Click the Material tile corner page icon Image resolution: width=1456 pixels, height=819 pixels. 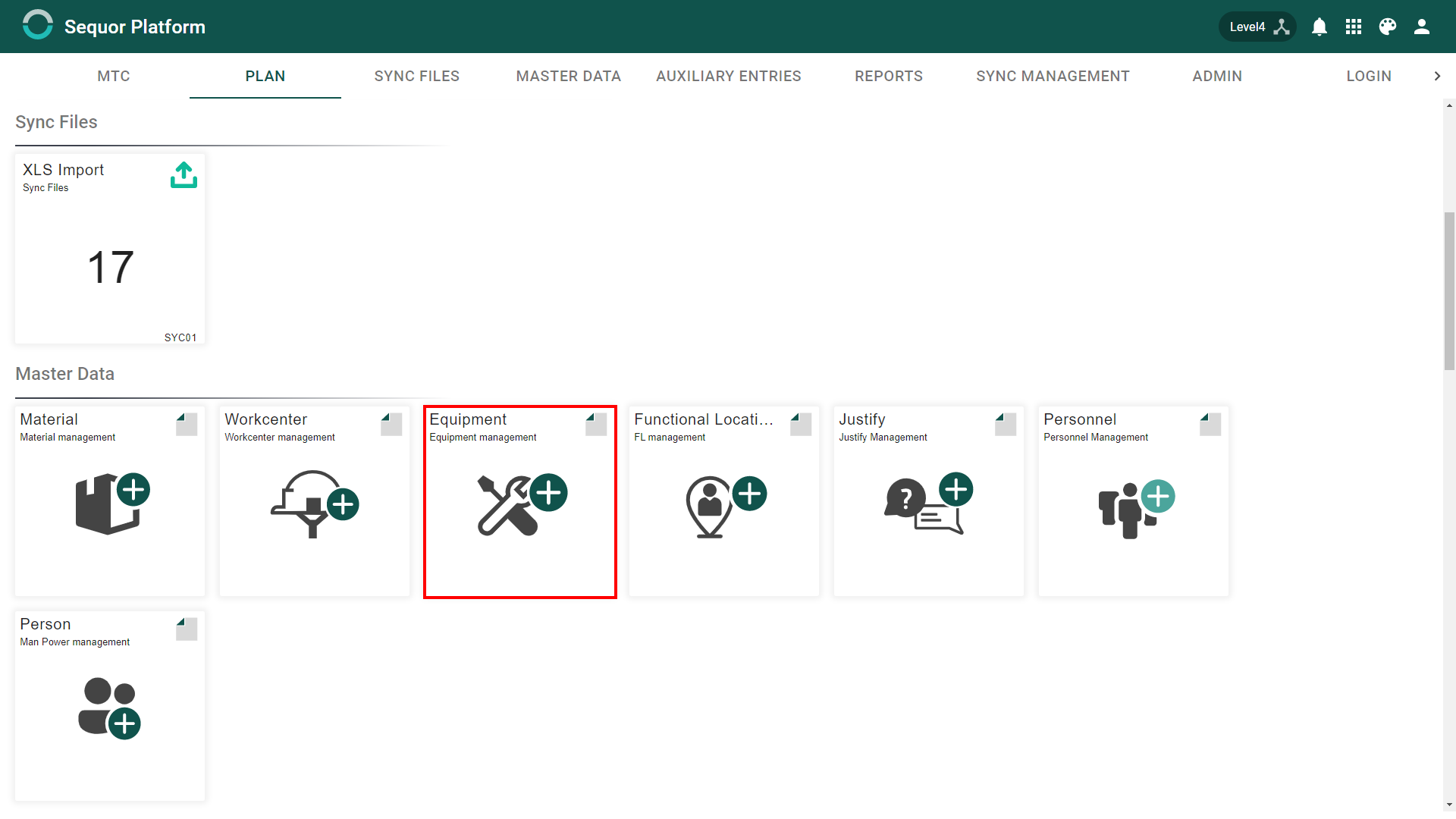point(187,424)
